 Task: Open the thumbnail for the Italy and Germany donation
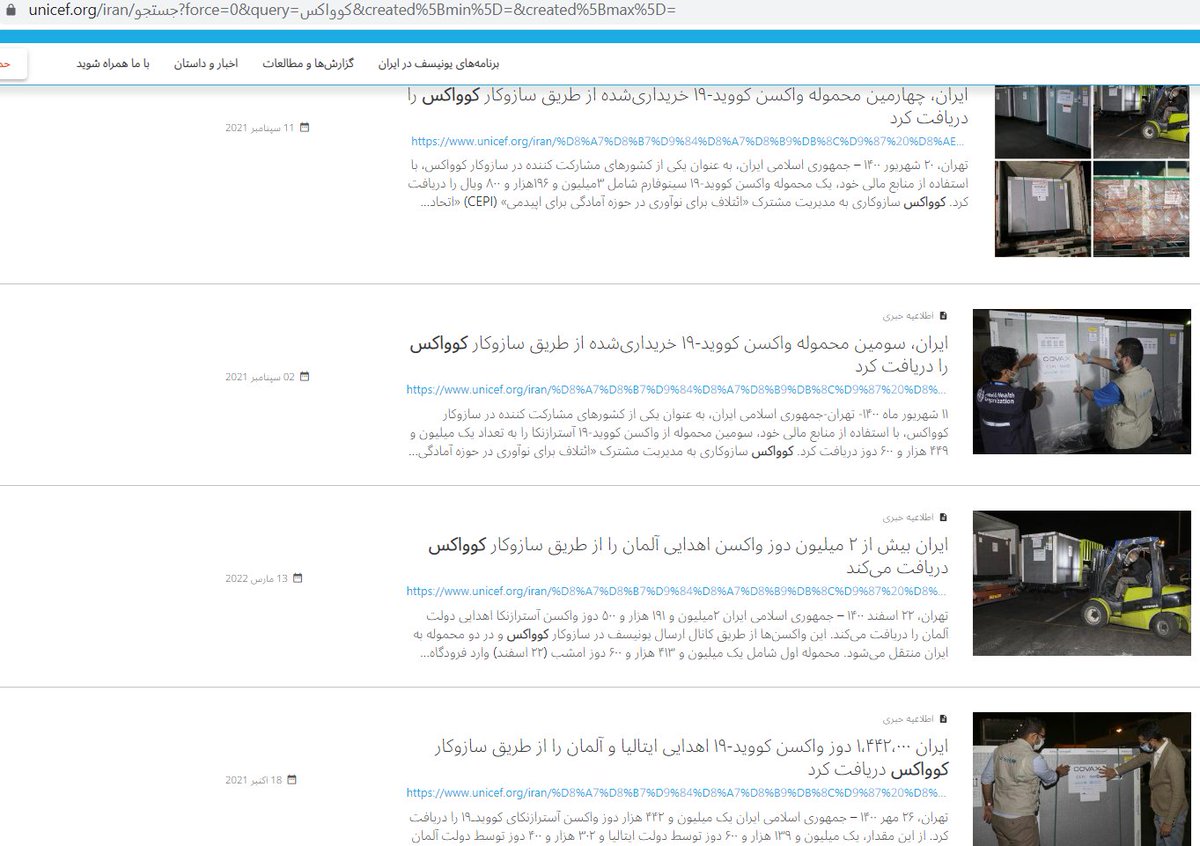(x=1082, y=779)
